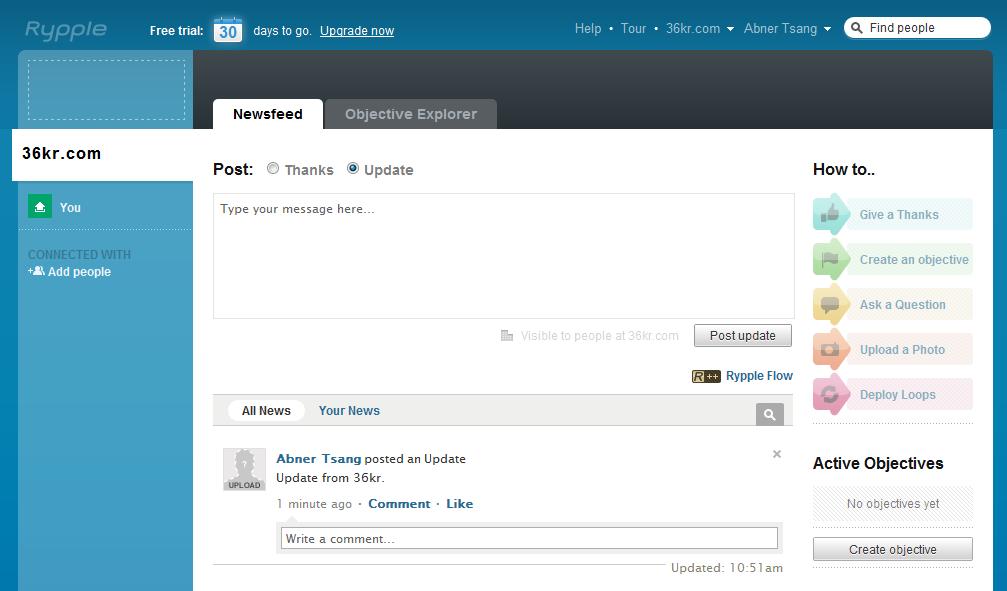Click the Write a comment field

529,538
